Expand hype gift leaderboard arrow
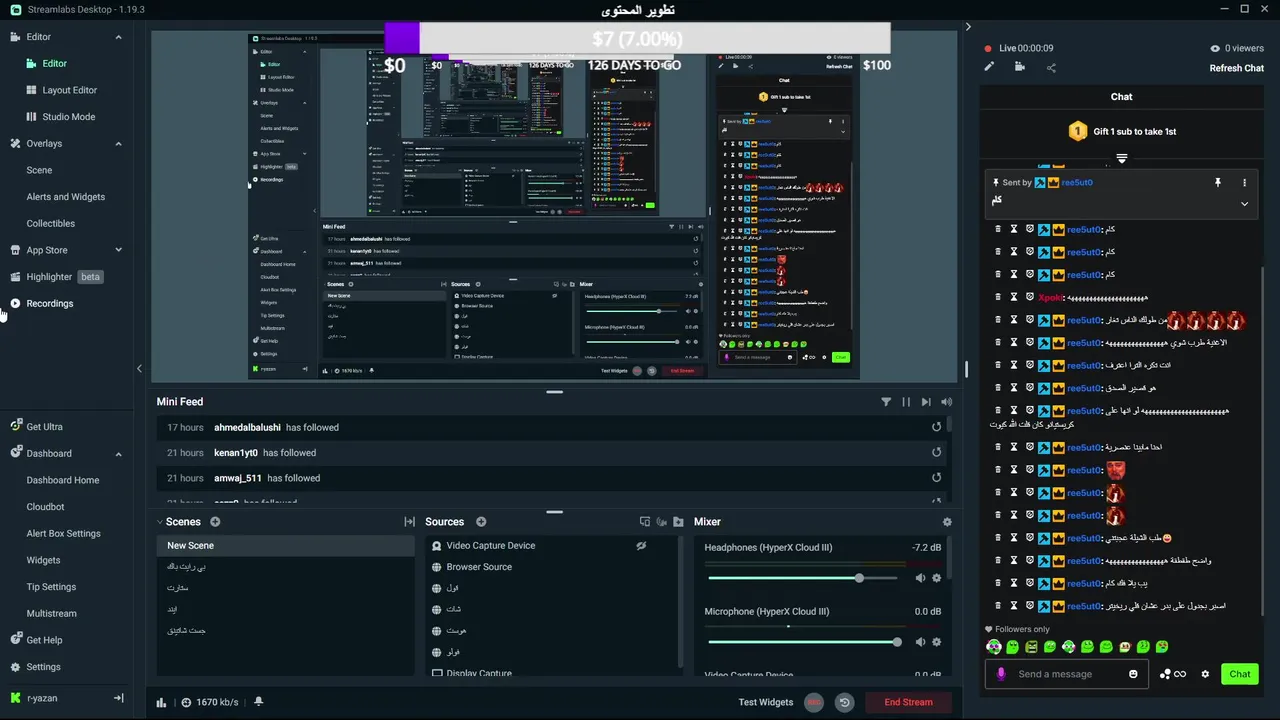Viewport: 1280px width, 720px height. 1121,158
